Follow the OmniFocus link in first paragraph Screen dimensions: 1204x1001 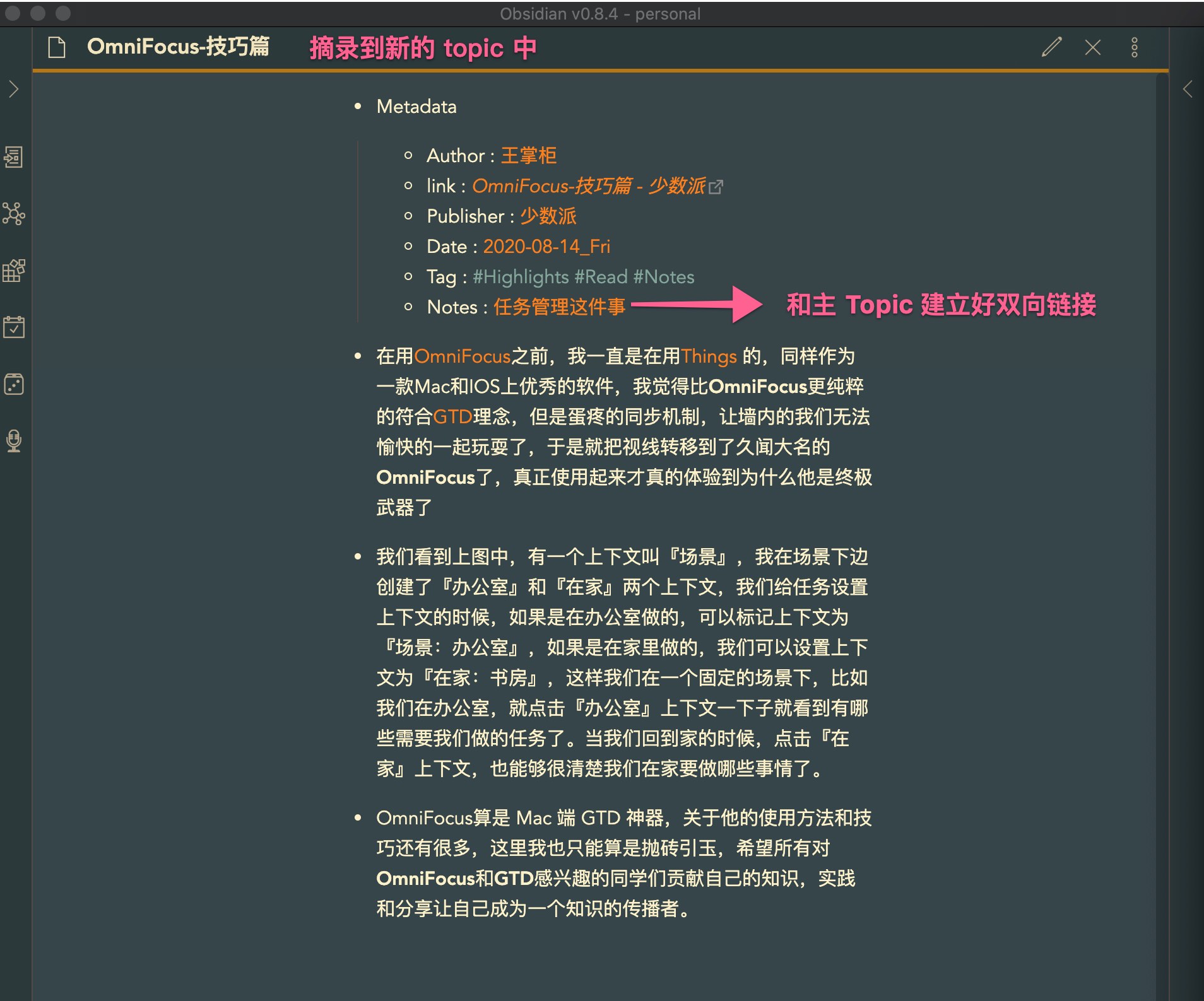coord(463,356)
